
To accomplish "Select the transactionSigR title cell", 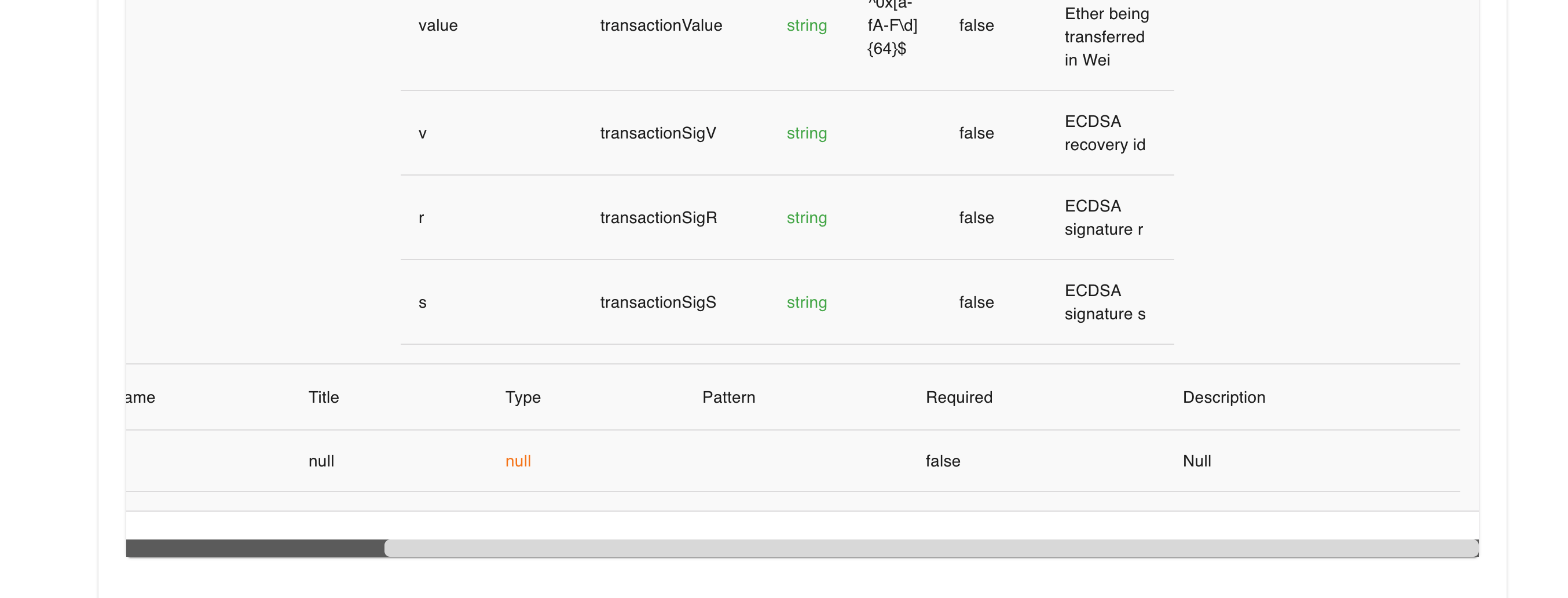I will [658, 218].
